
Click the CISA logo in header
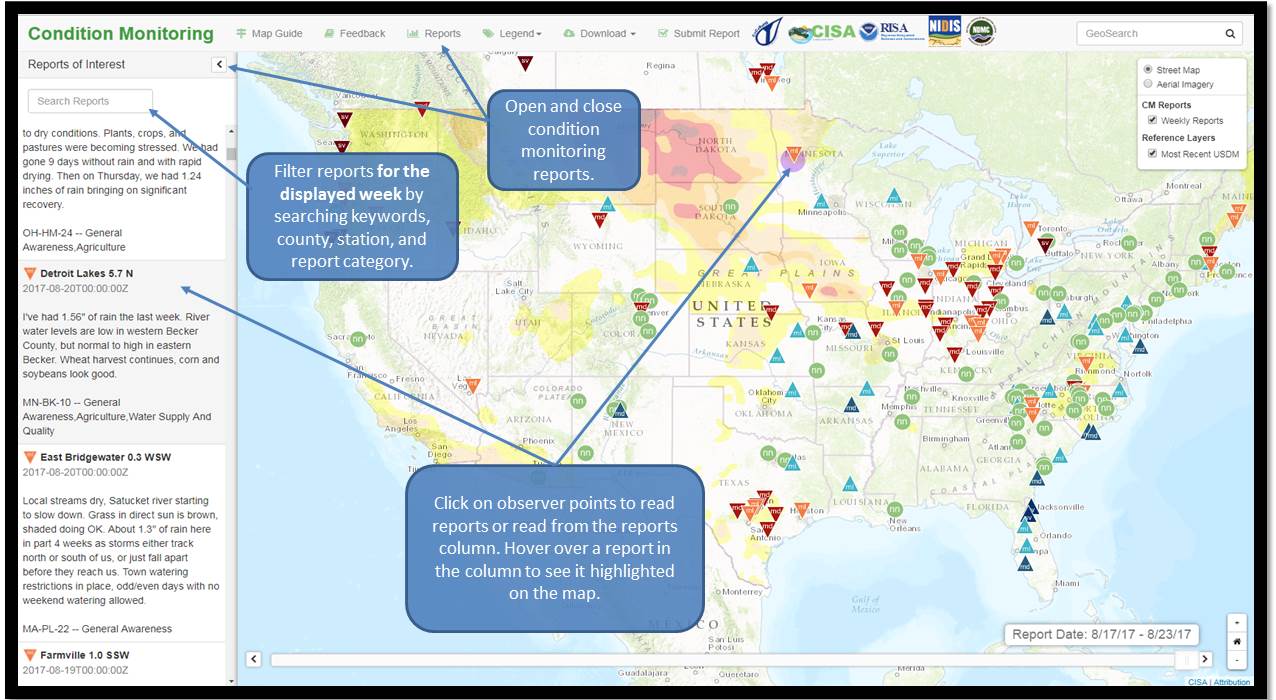(x=823, y=32)
